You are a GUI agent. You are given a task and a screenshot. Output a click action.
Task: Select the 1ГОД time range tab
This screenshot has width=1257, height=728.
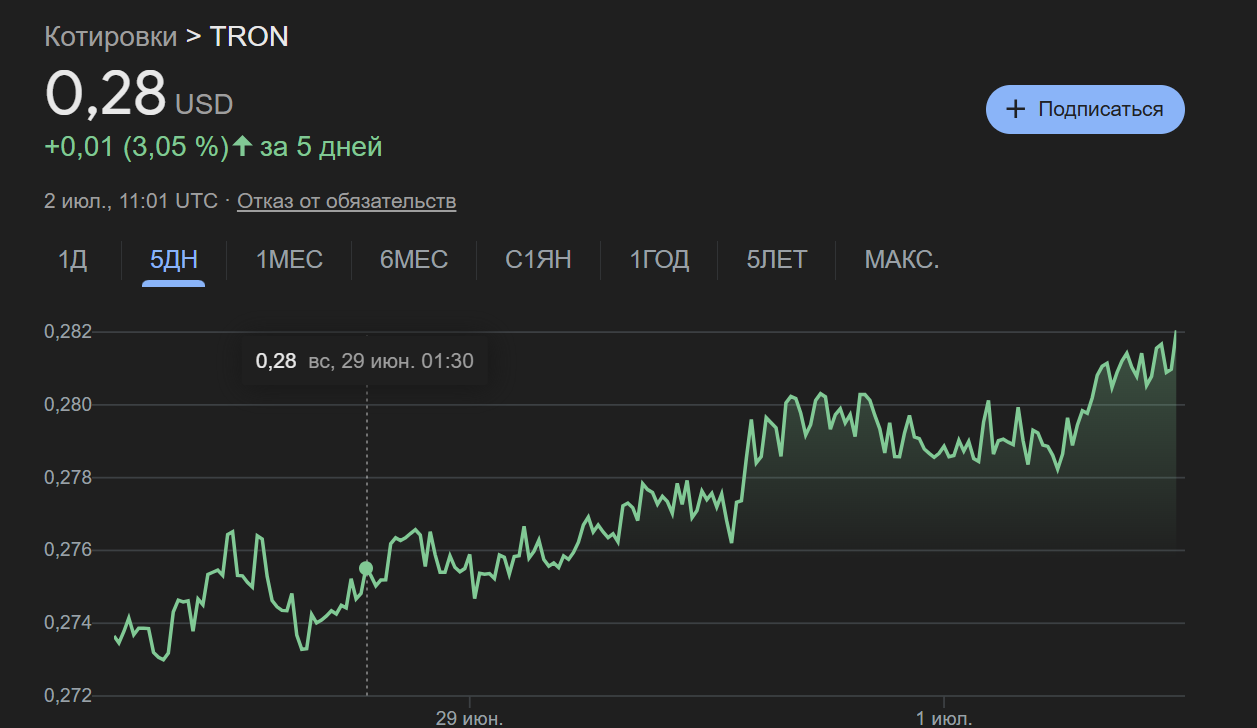tap(659, 261)
